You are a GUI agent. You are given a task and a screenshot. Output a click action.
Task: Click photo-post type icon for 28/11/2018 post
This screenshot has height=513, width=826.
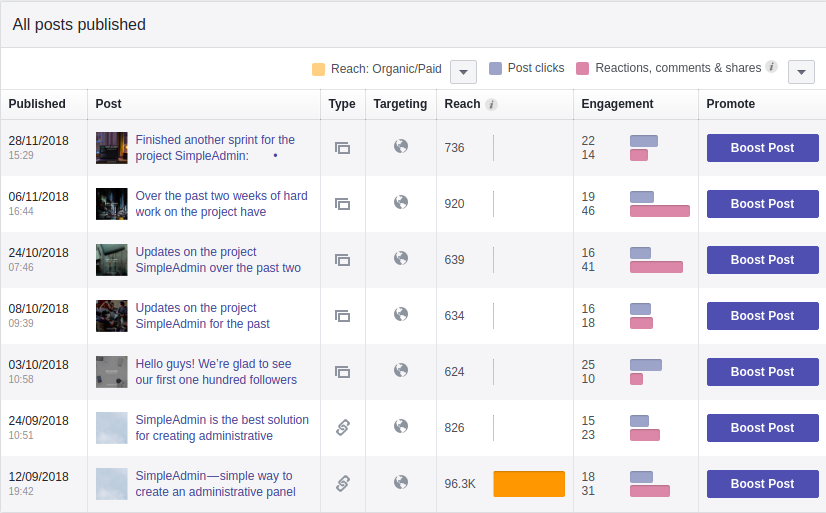pyautogui.click(x=342, y=148)
